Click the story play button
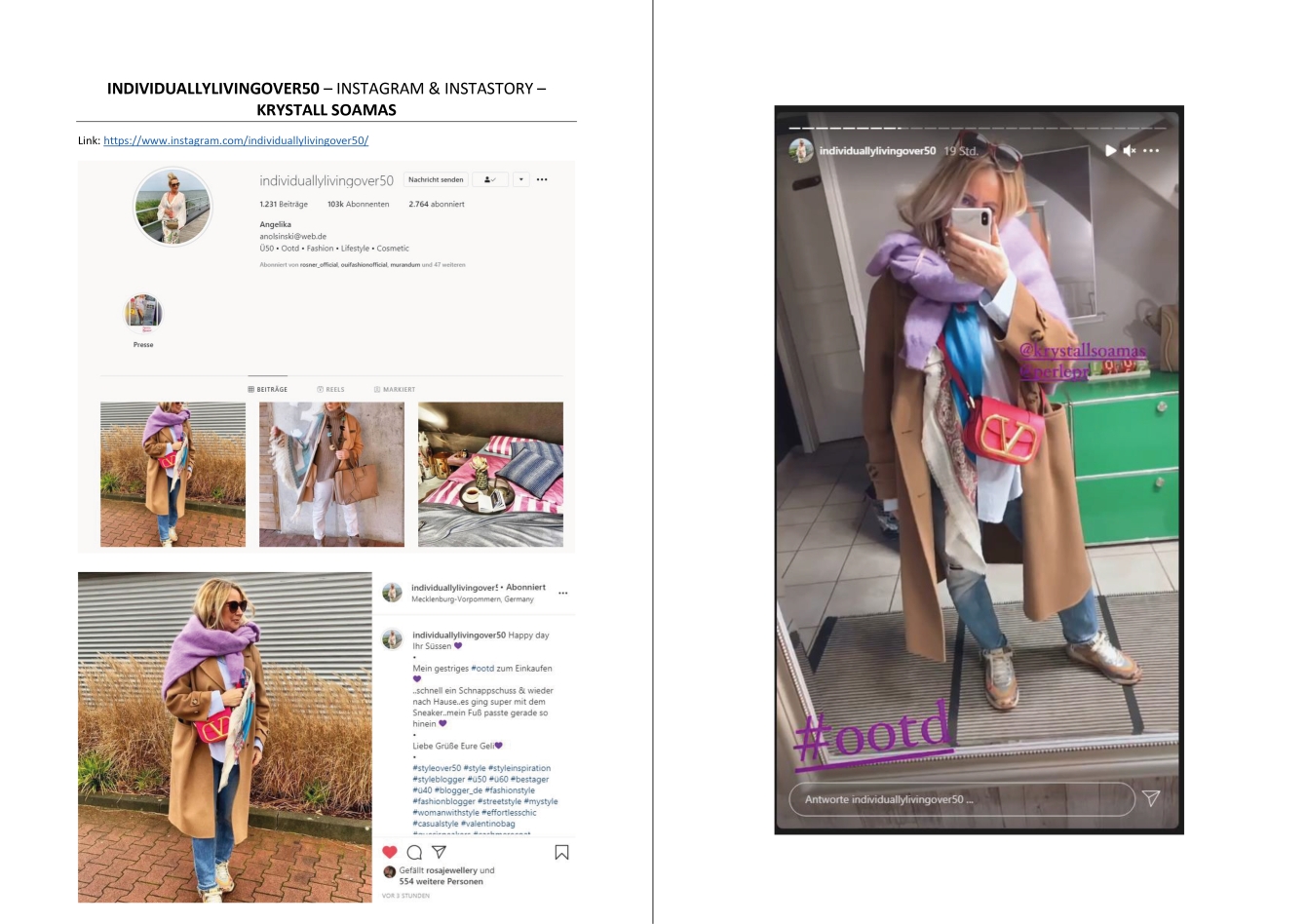This screenshot has width=1306, height=924. click(1110, 150)
